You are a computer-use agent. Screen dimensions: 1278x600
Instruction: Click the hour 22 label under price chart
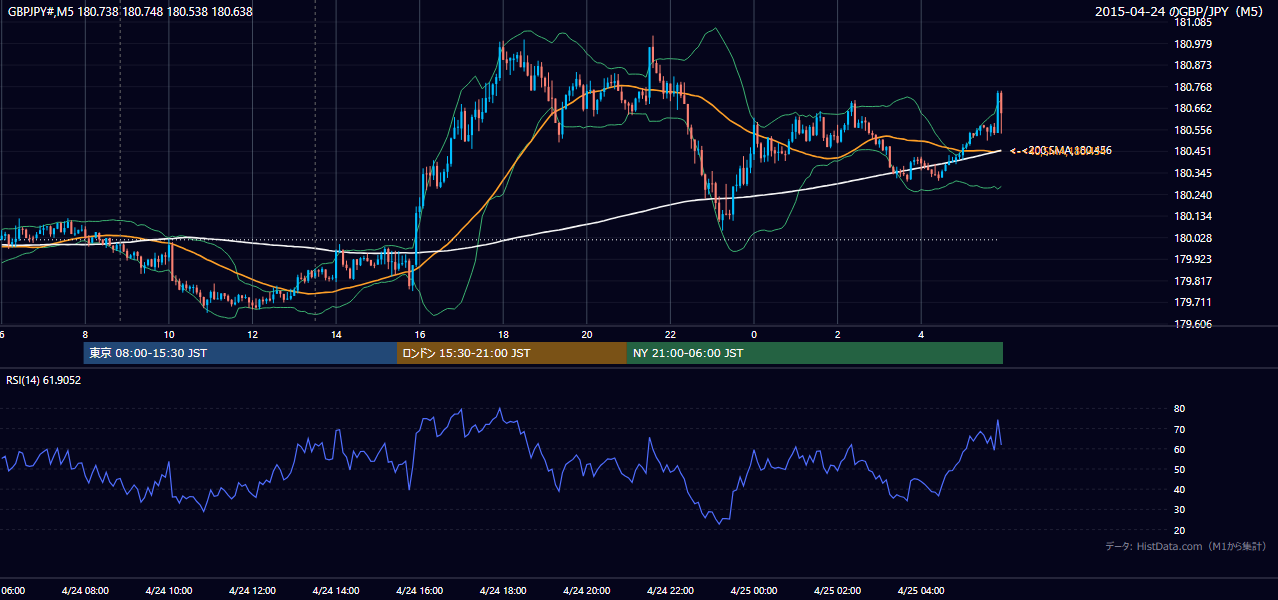(670, 334)
